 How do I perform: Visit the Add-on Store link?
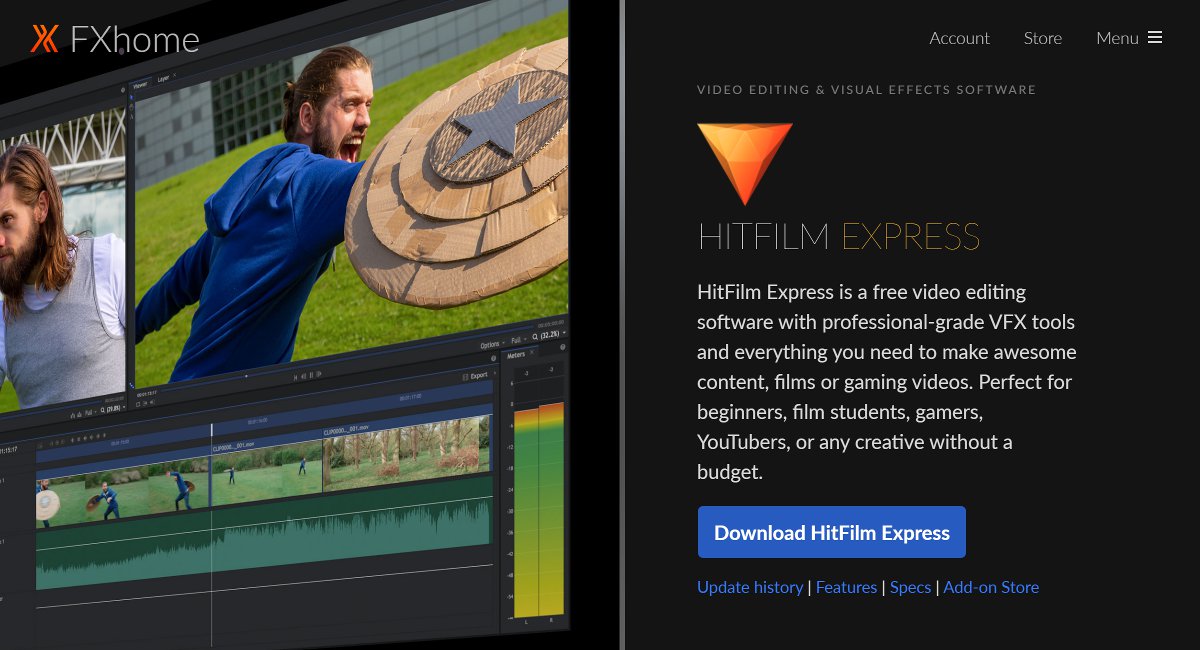click(x=991, y=587)
